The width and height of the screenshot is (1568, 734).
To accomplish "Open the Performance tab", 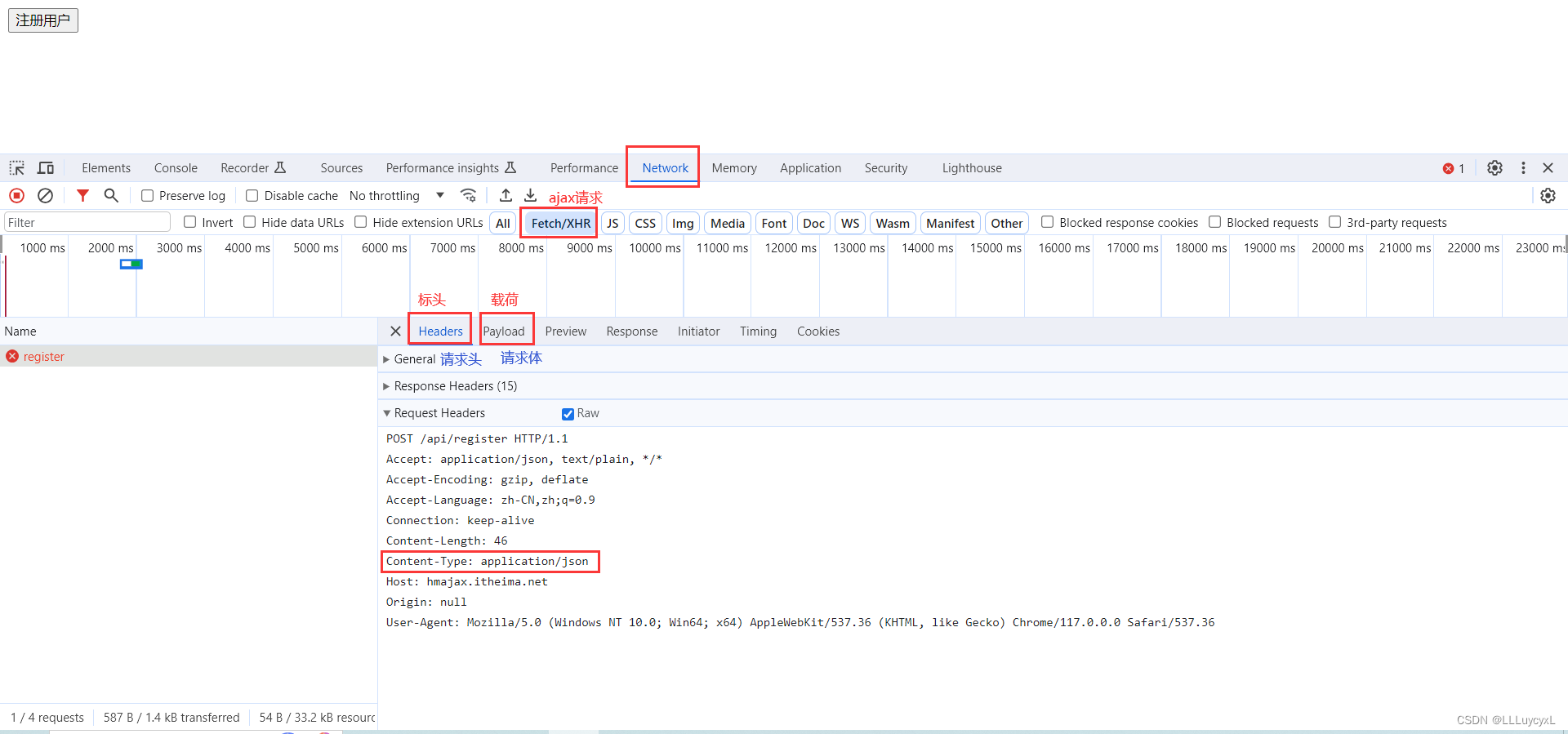I will (x=584, y=168).
